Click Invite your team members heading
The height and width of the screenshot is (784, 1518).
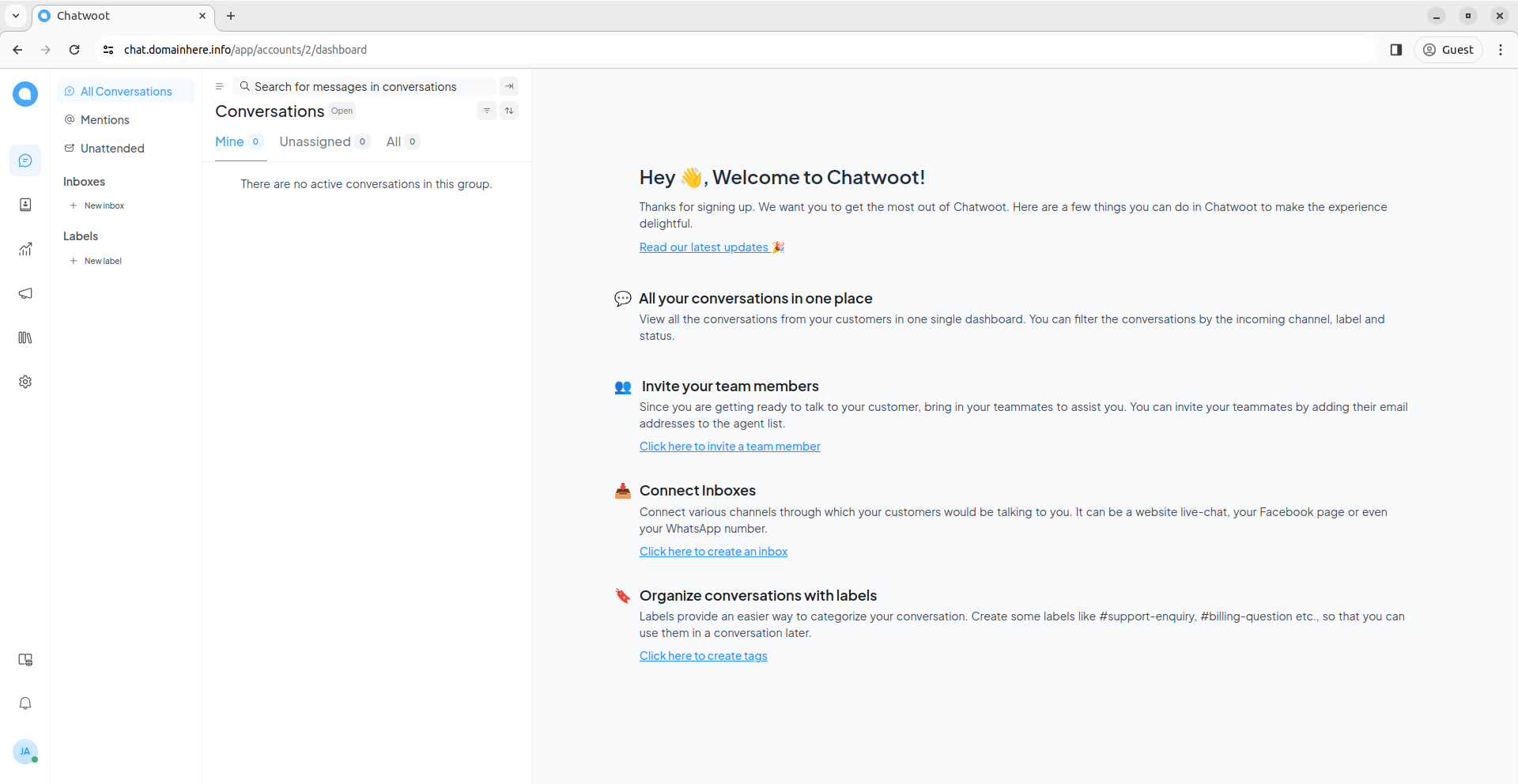pos(730,386)
